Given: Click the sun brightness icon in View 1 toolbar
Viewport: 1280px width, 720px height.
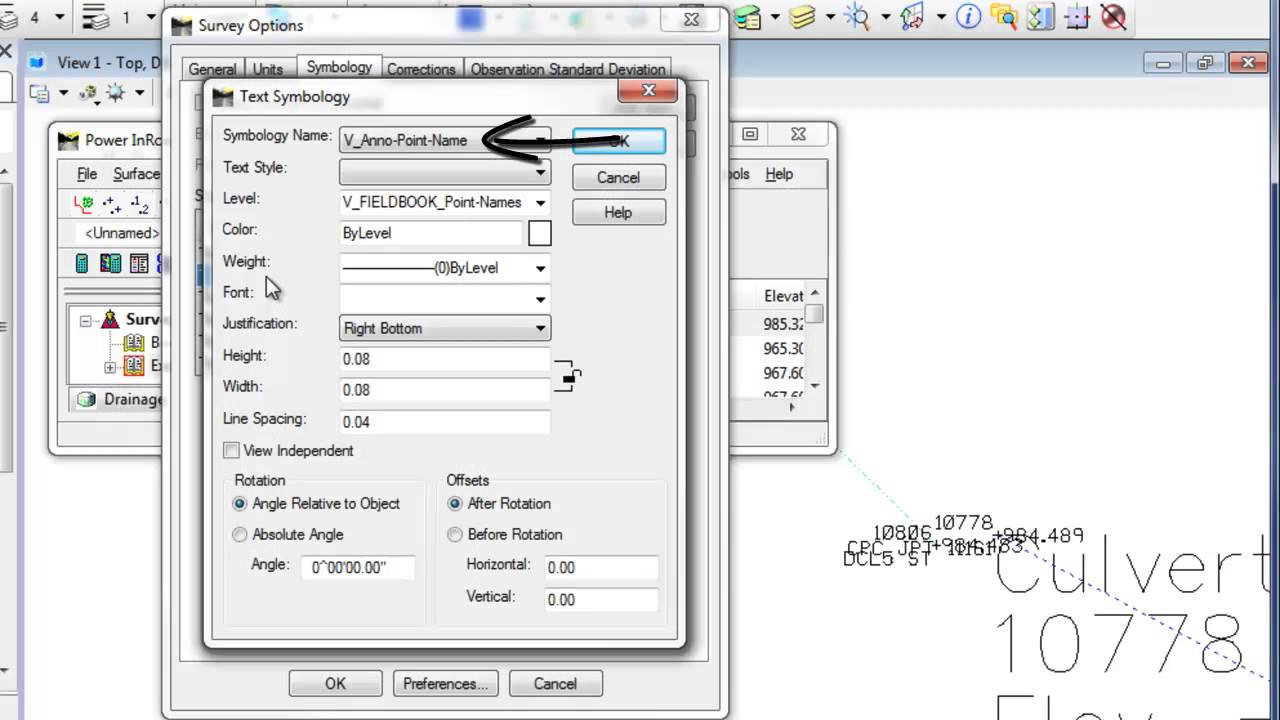Looking at the screenshot, I should point(115,93).
